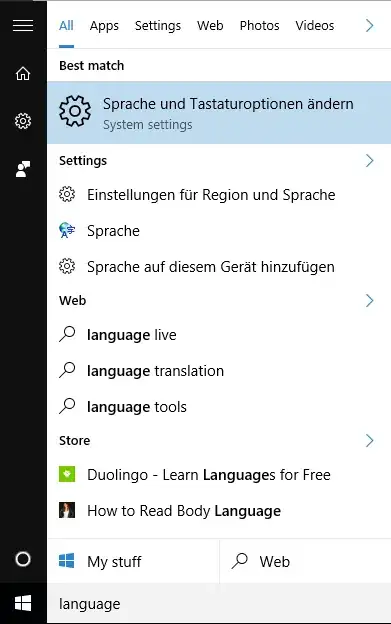Switch to the Web filter tab
This screenshot has height=624, width=391.
[210, 26]
